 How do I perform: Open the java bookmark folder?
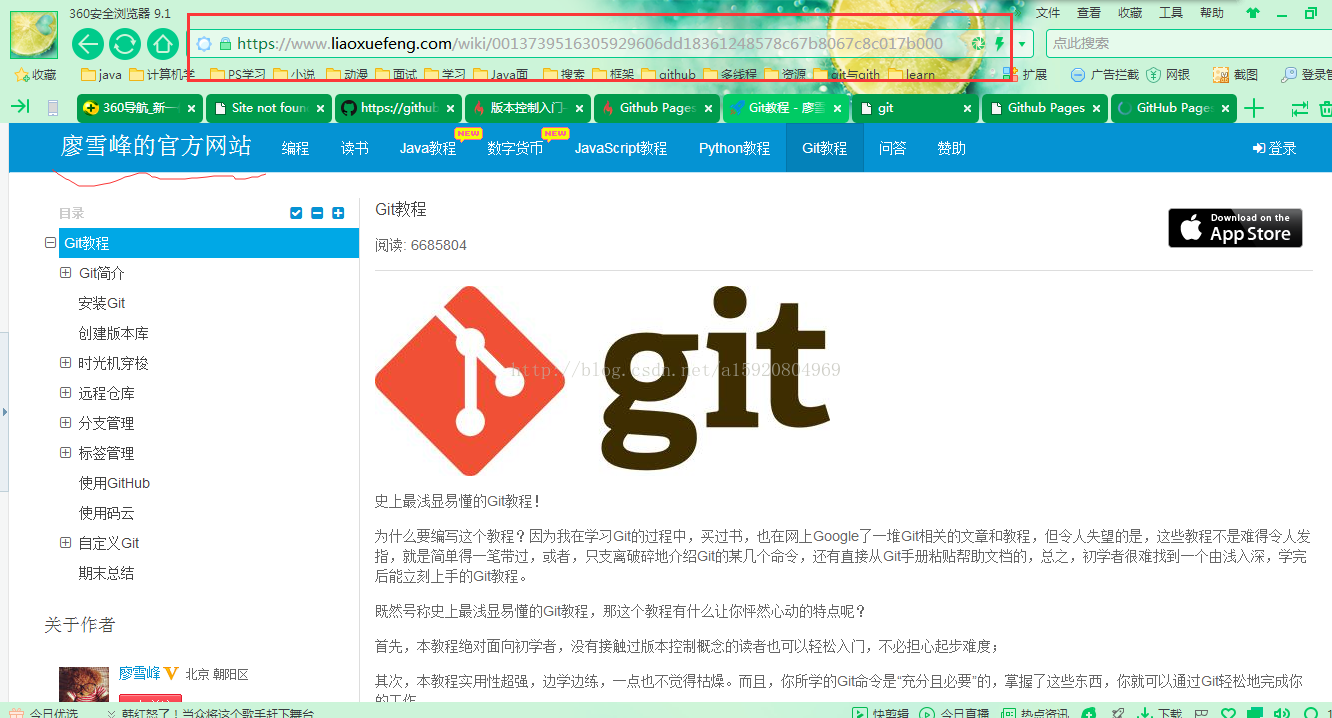[x=101, y=74]
